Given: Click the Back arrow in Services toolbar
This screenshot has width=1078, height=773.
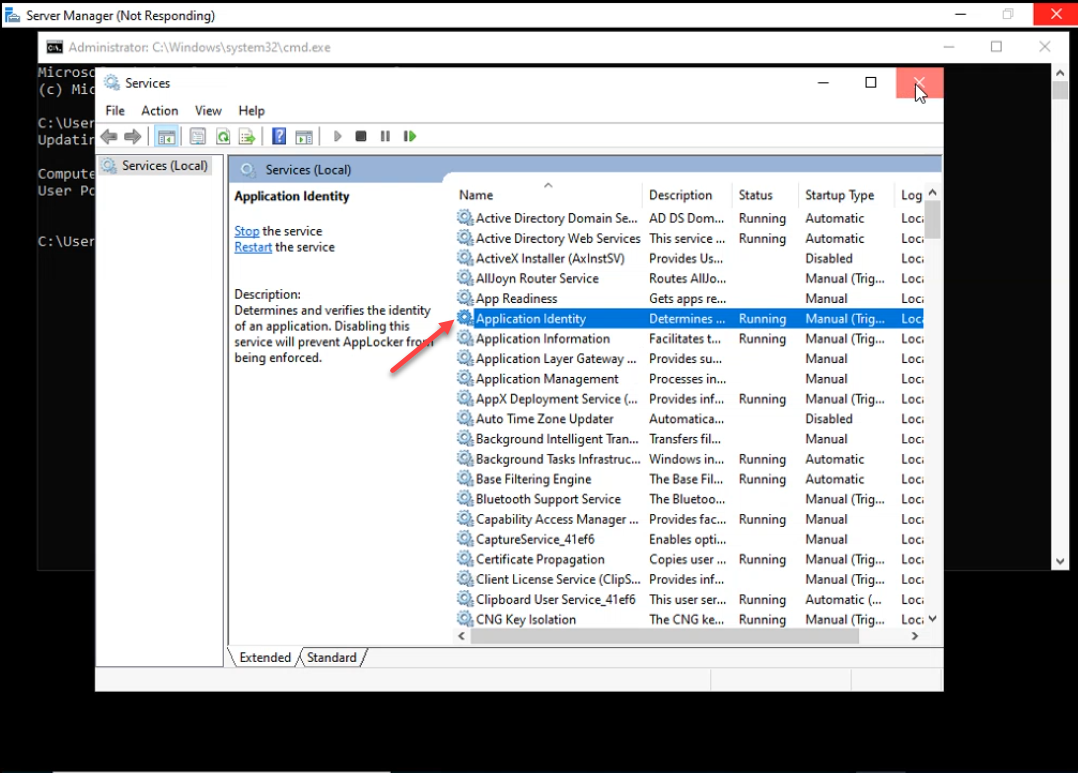Looking at the screenshot, I should (x=109, y=136).
